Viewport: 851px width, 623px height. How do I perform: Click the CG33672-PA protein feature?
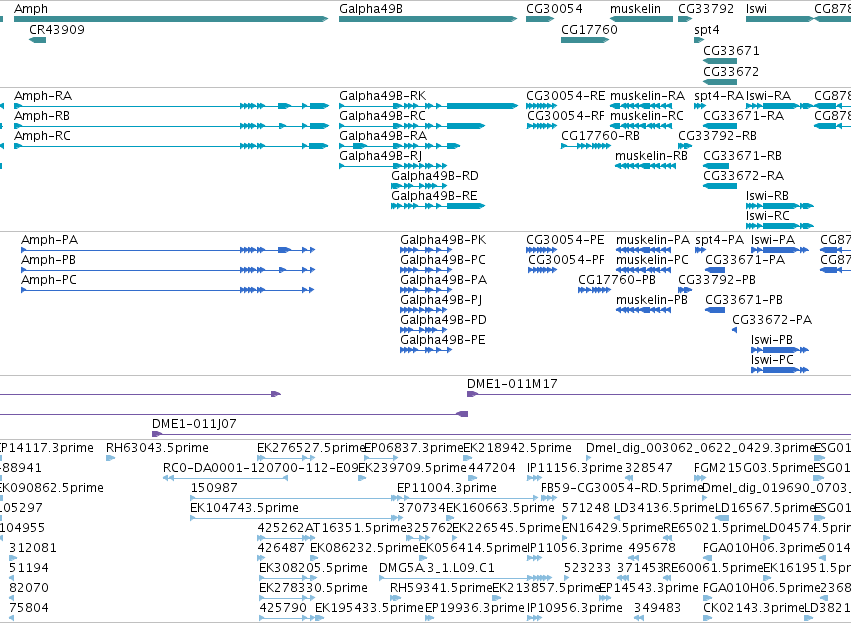tap(734, 330)
